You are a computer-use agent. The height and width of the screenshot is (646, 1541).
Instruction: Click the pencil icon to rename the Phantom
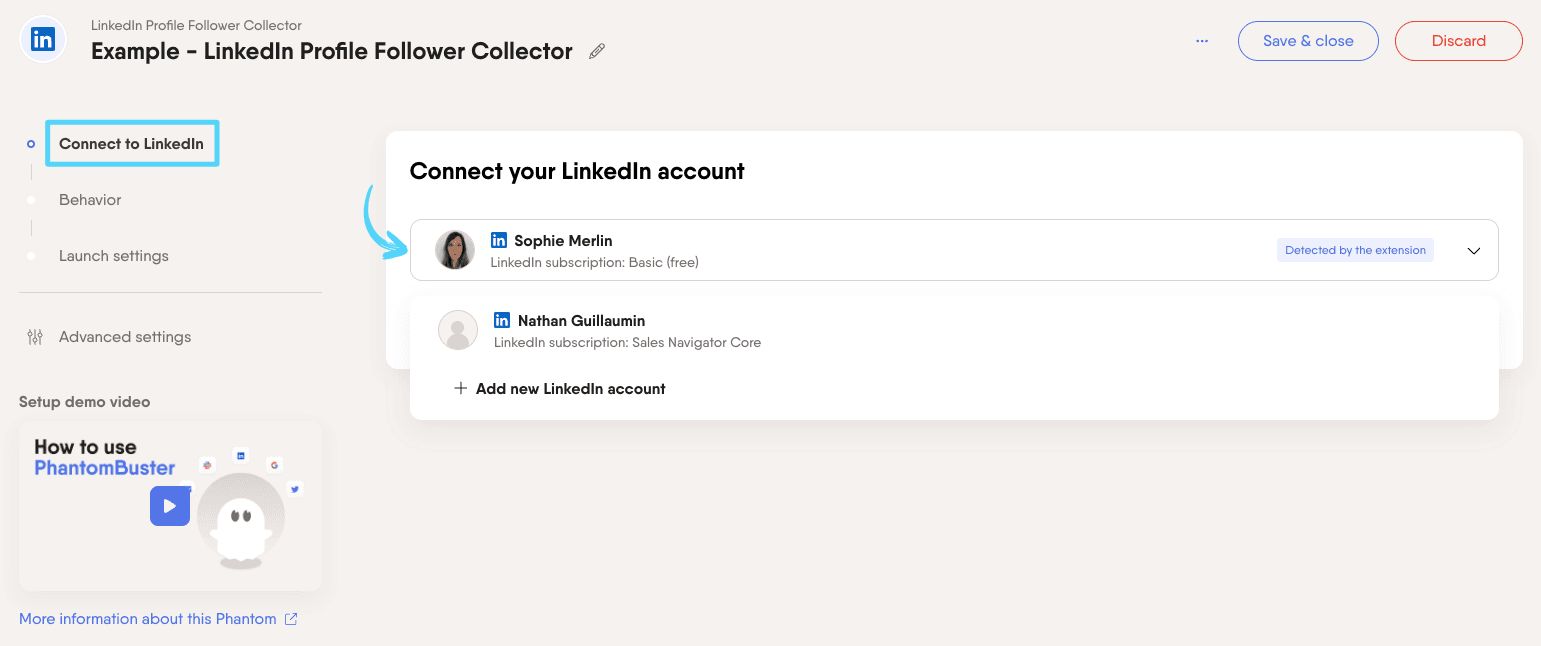[x=596, y=51]
